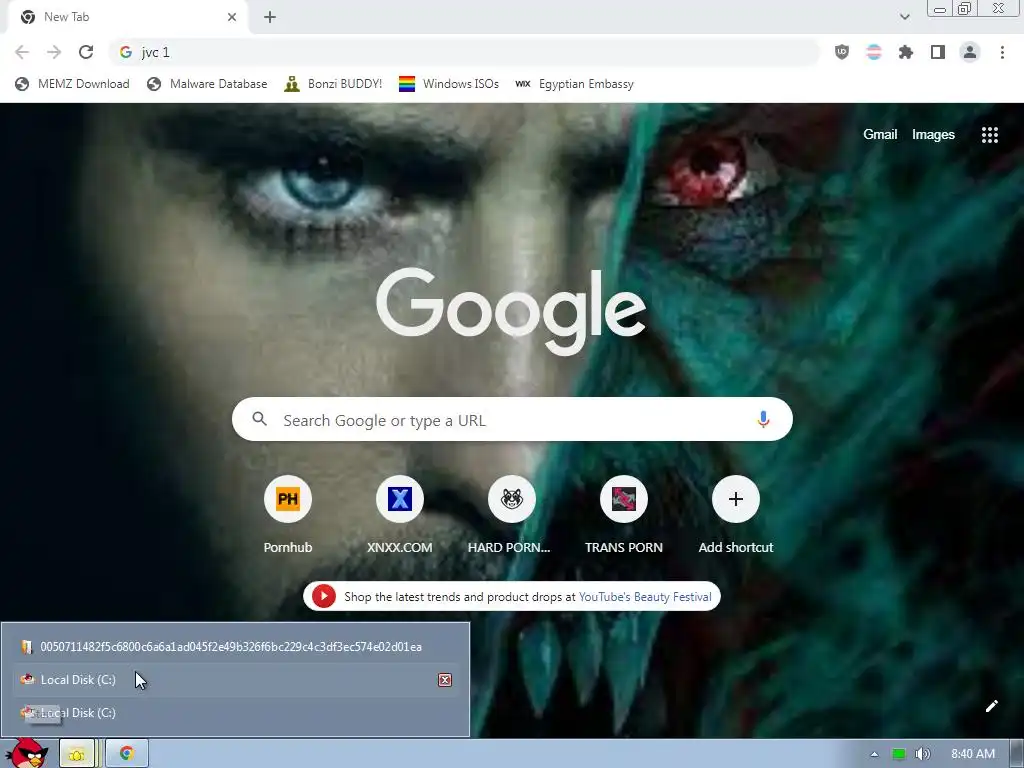Click the Search Google or type a URL box

[x=512, y=419]
